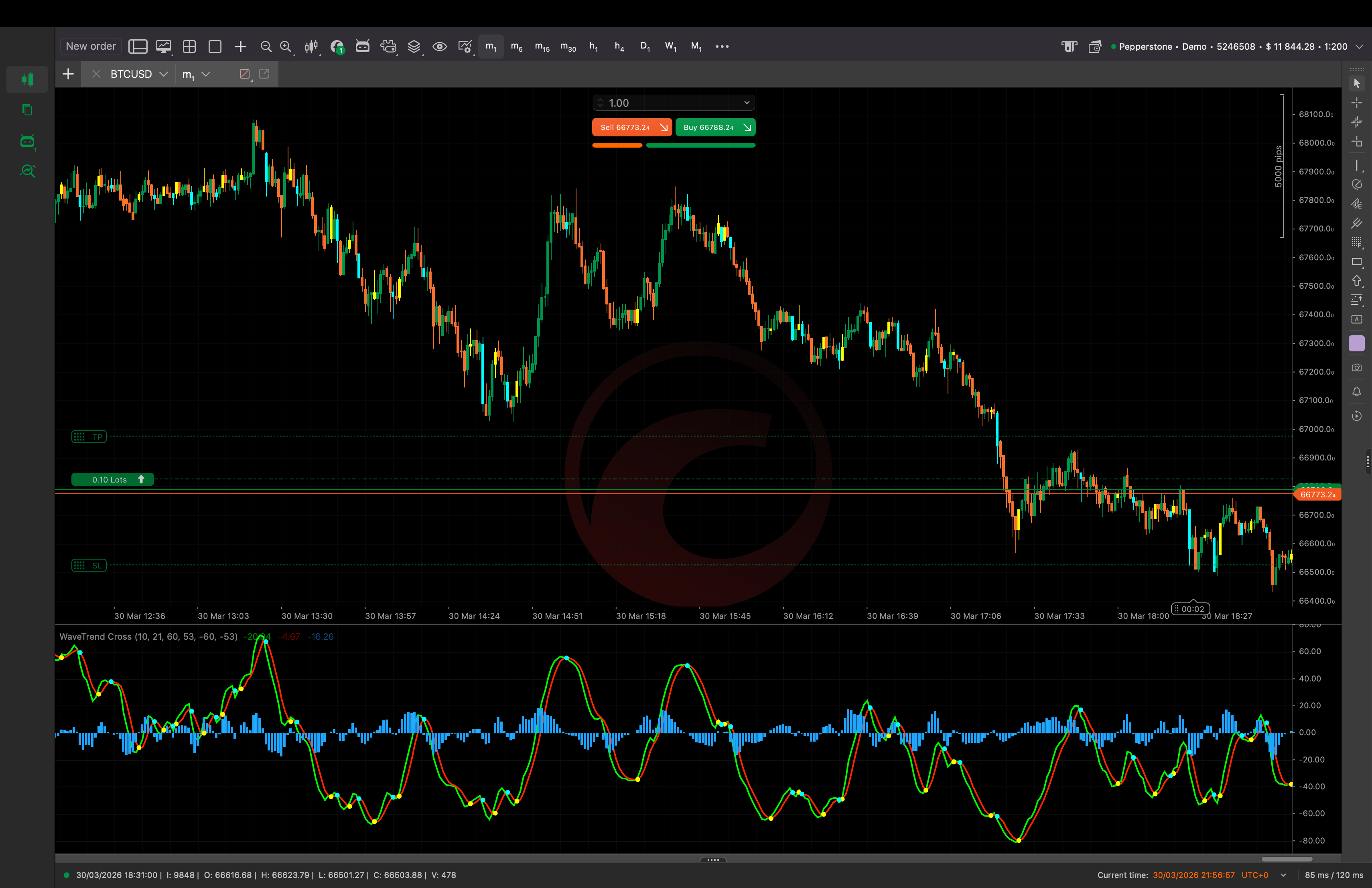The image size is (1372, 888).
Task: Take a chart screenshot with the camera tool
Action: [1356, 368]
